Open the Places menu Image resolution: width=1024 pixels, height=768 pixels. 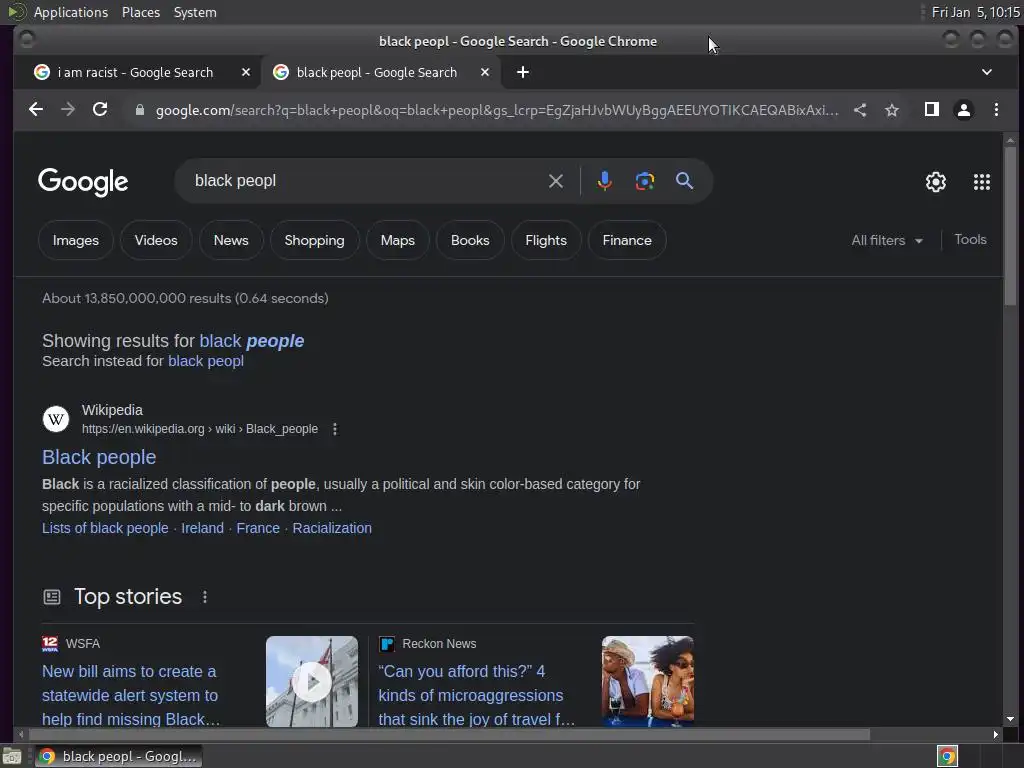141,12
